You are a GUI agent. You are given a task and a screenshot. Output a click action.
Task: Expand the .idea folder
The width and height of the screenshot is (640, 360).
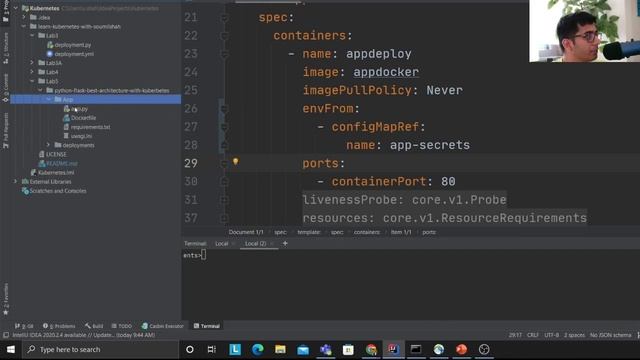[x=24, y=17]
